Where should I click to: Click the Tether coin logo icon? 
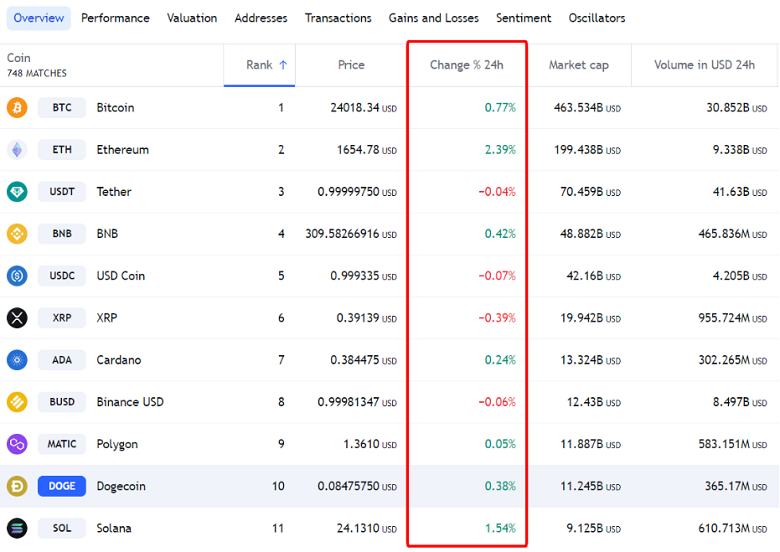pyautogui.click(x=17, y=191)
